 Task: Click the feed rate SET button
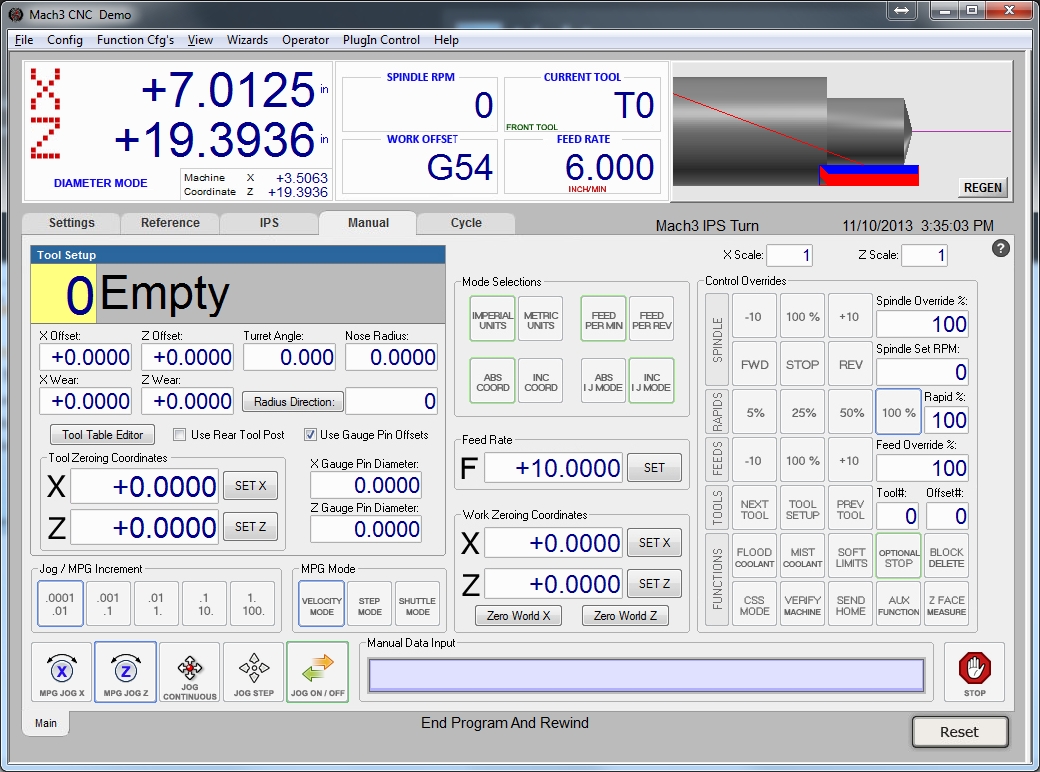[654, 468]
